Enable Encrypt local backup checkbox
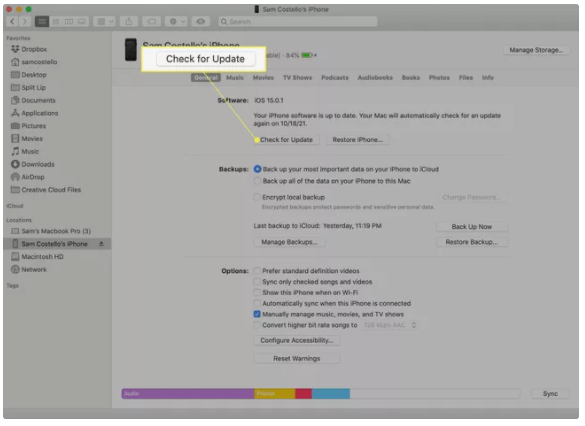 pyautogui.click(x=257, y=197)
